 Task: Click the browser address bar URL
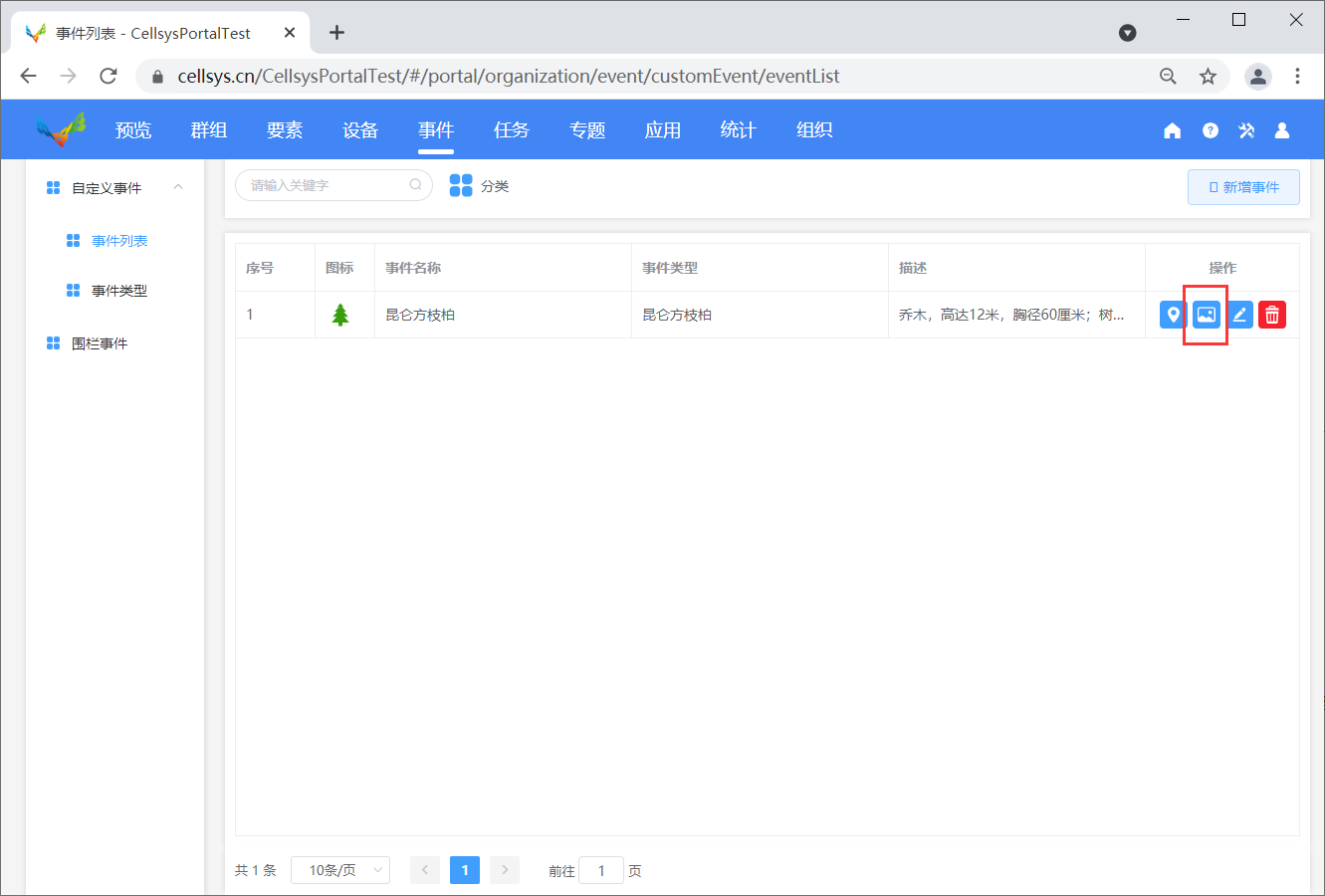(509, 76)
